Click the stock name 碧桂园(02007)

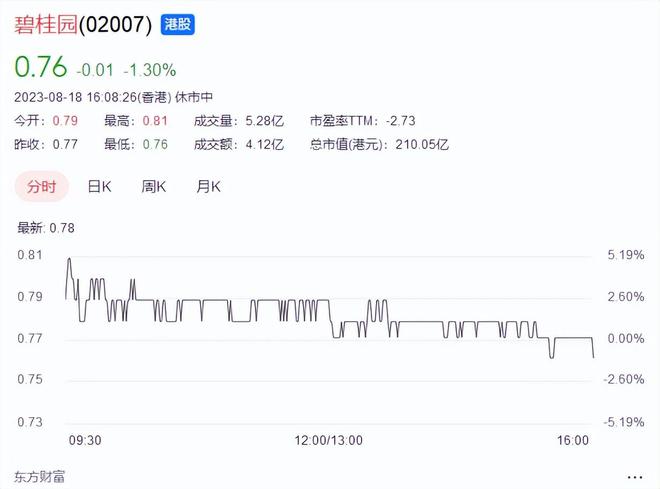[83, 24]
